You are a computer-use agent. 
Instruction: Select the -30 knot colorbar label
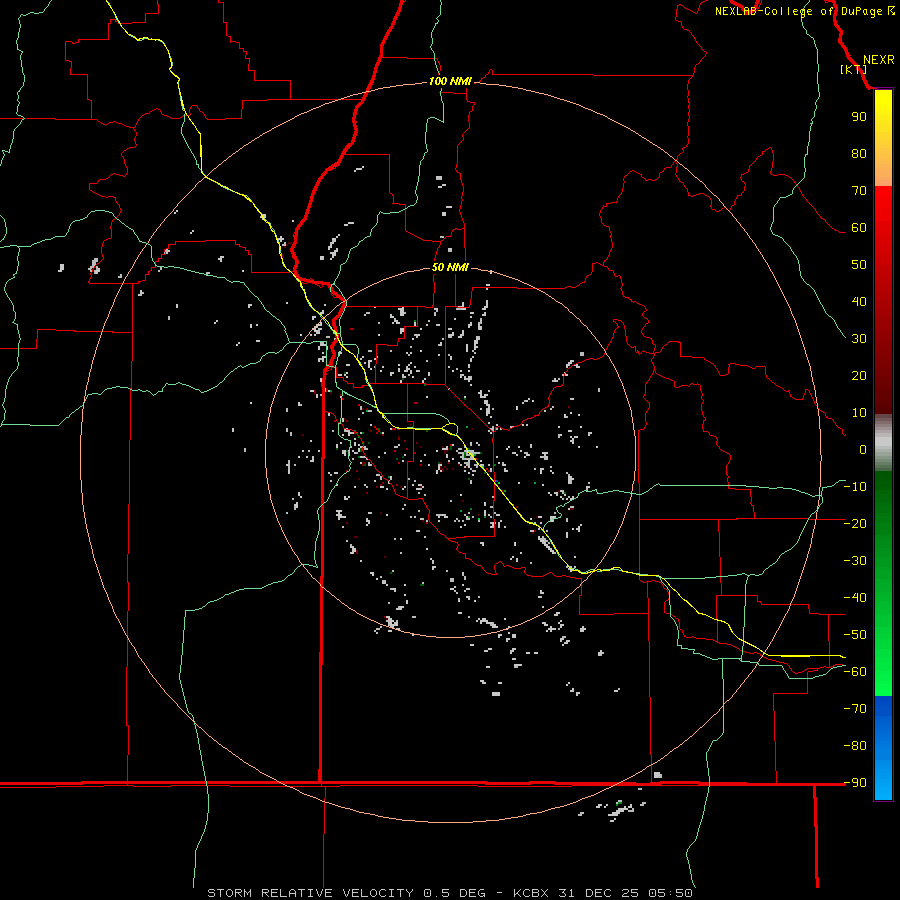855,561
